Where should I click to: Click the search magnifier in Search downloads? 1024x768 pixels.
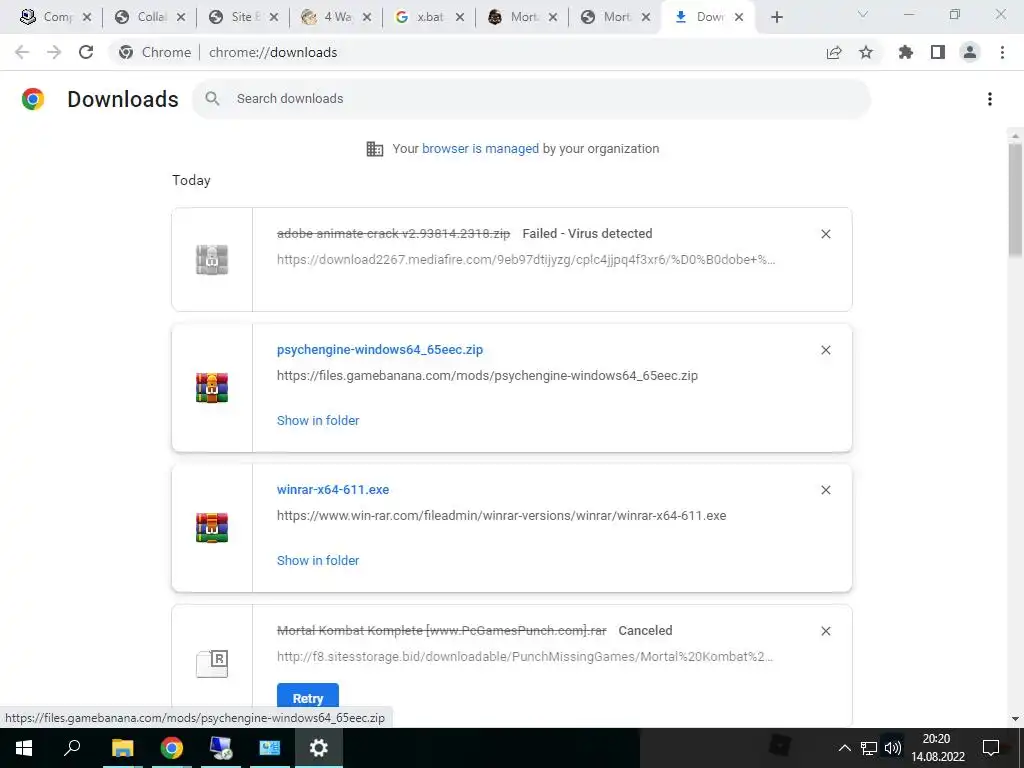tap(212, 99)
